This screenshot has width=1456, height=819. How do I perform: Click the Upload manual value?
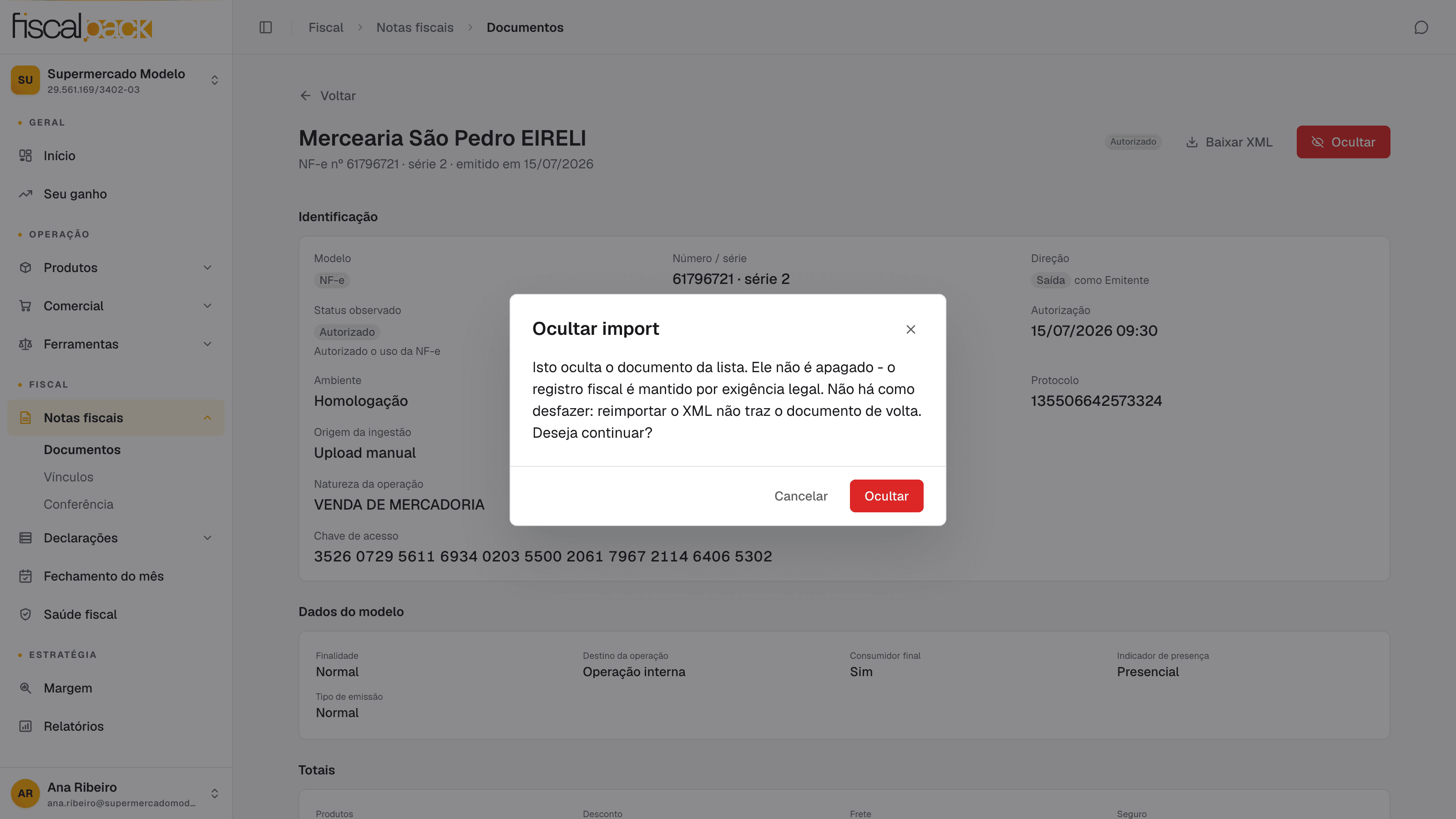pos(364,453)
